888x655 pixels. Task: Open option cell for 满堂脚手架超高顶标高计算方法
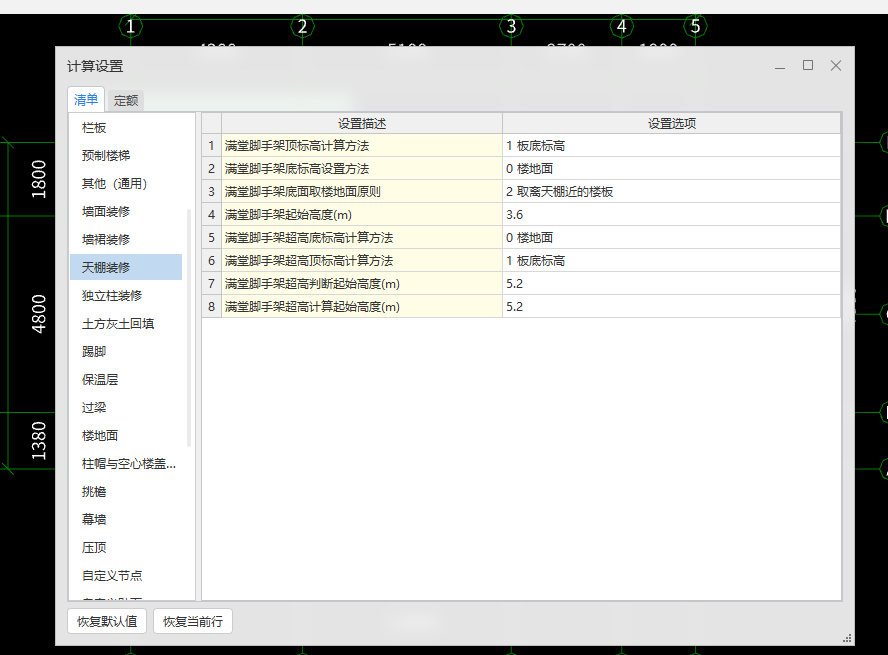(x=671, y=261)
